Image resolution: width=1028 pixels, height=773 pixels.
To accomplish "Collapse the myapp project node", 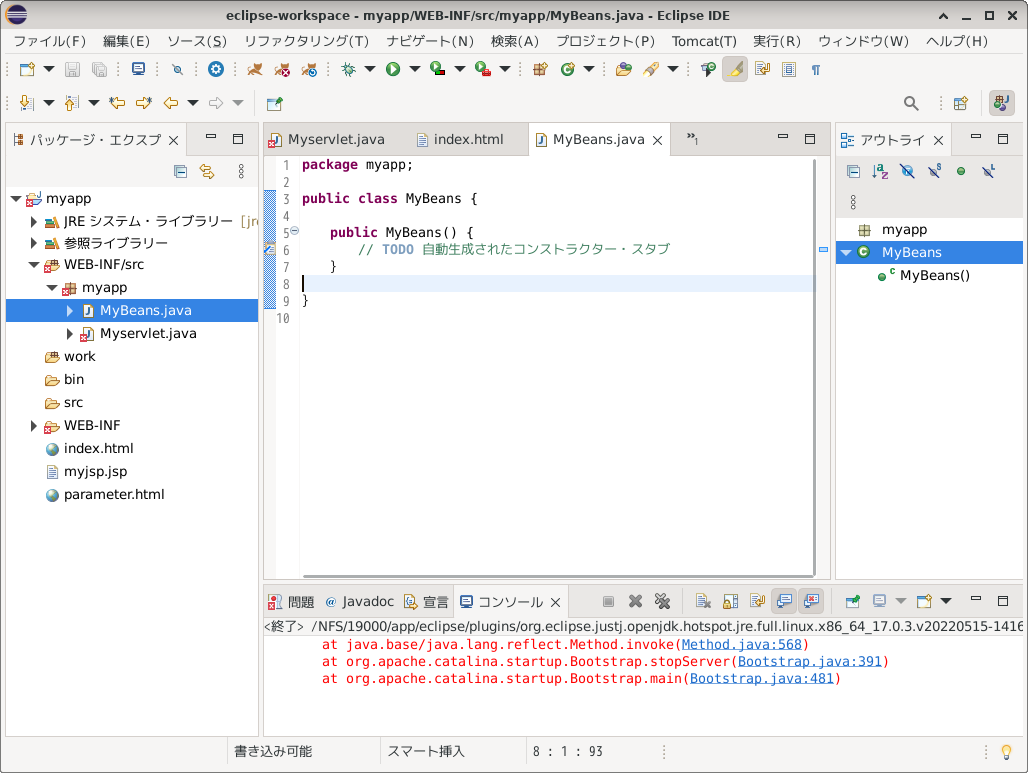I will 16,199.
